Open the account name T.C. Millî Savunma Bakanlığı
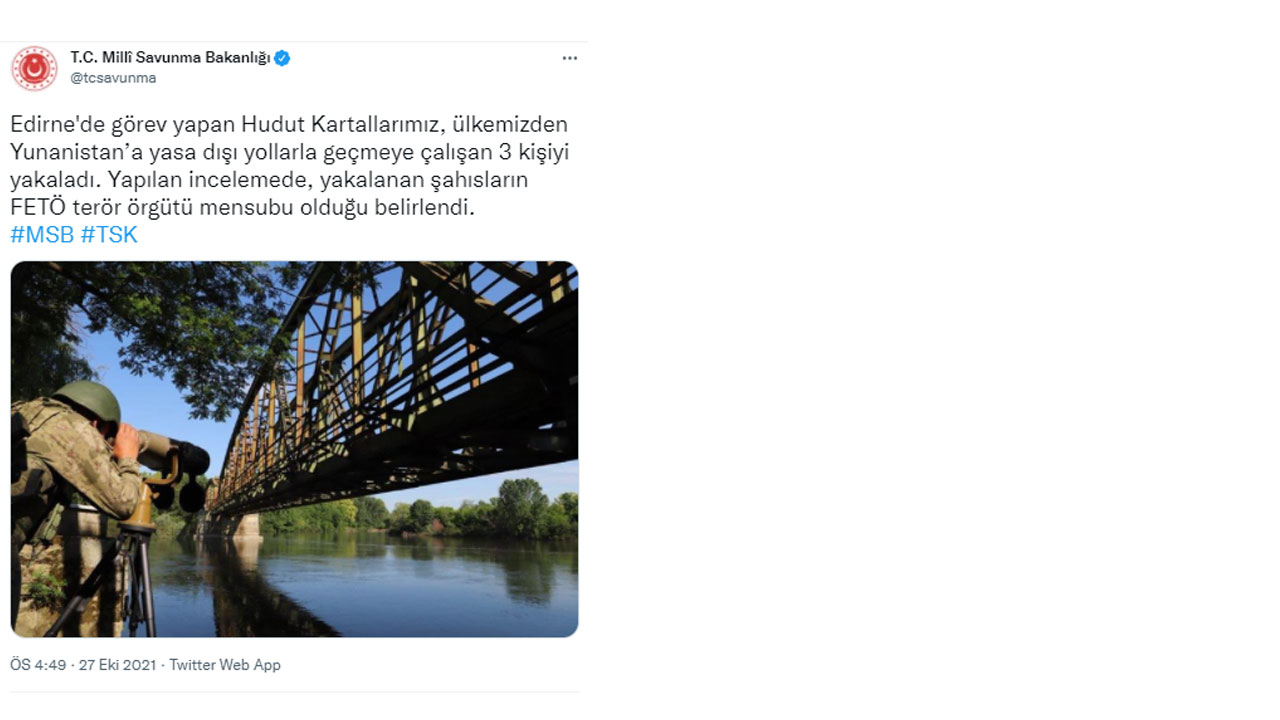The image size is (1280, 720). click(170, 57)
